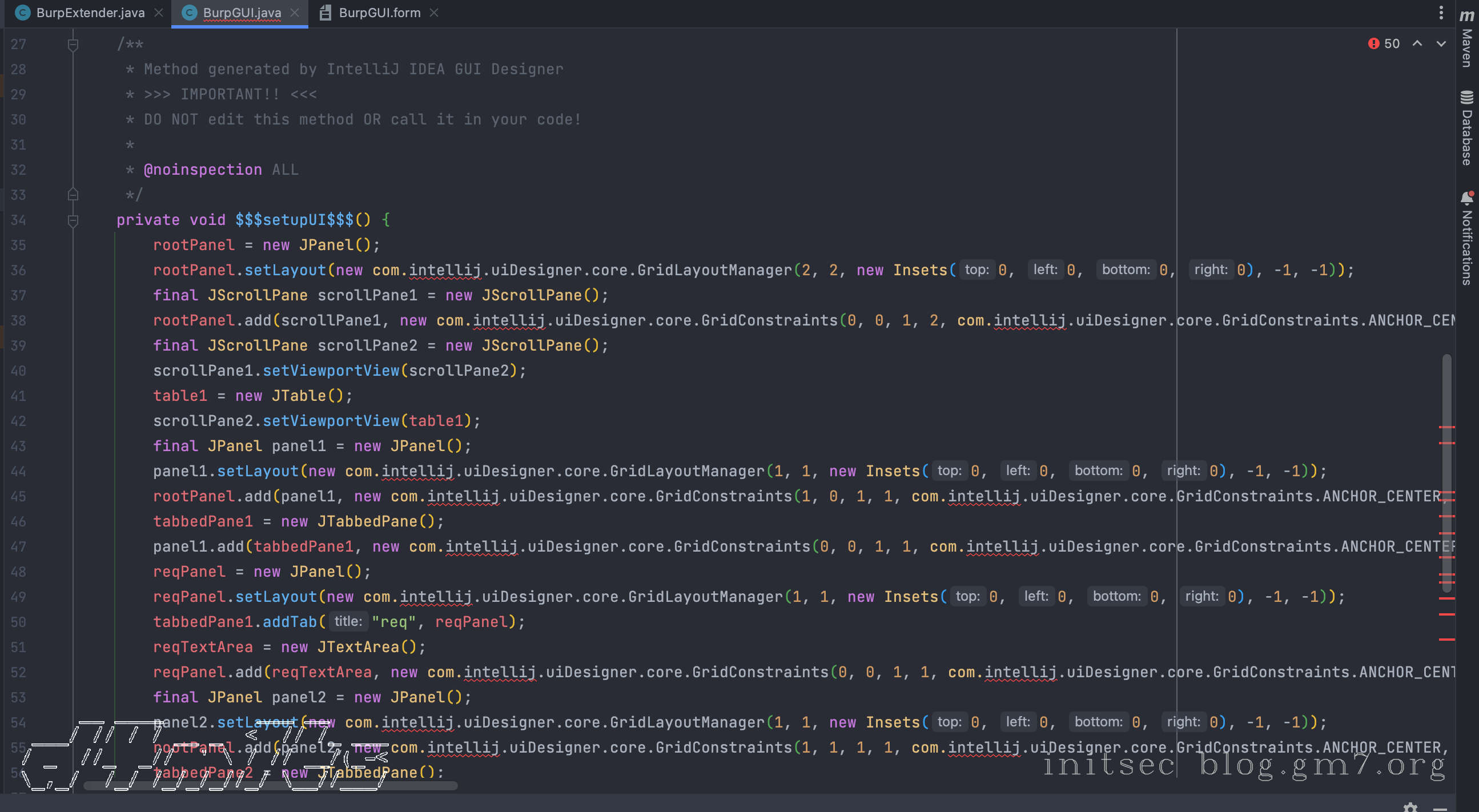This screenshot has width=1479, height=812.
Task: Collapse the Javadoc comment fold marker
Action: point(73,44)
